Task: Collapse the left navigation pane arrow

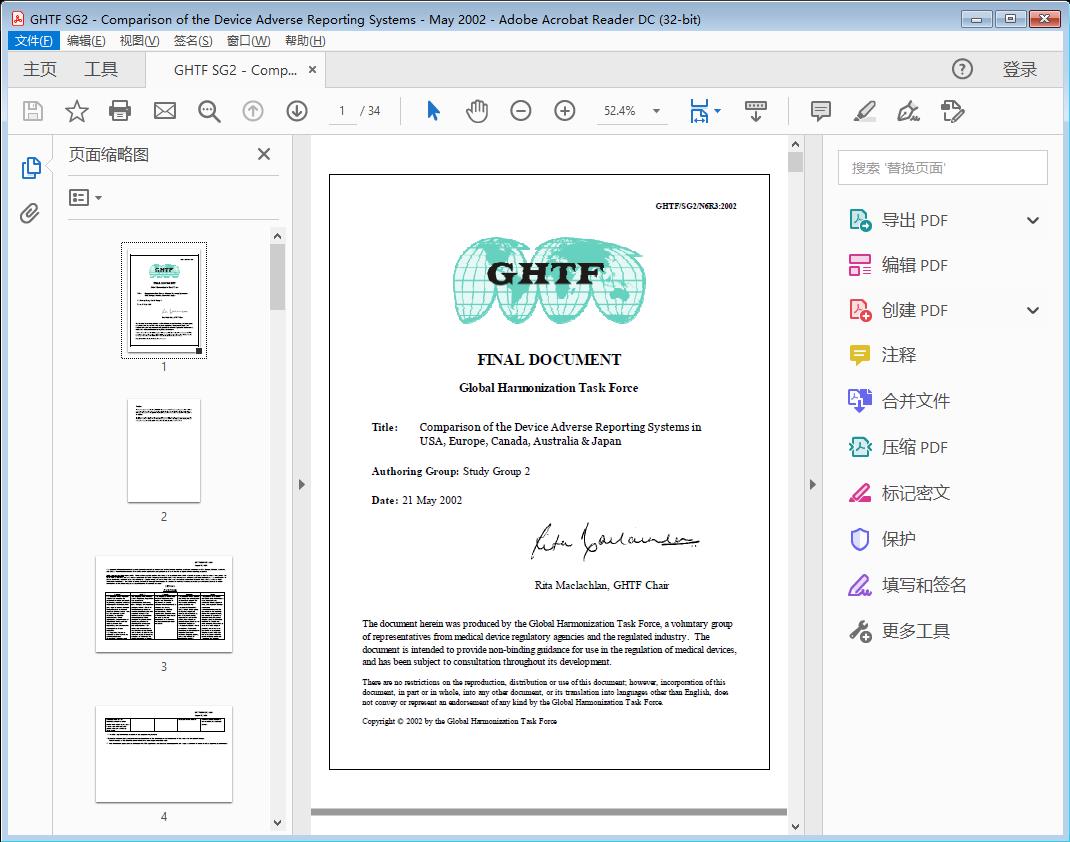Action: click(302, 484)
